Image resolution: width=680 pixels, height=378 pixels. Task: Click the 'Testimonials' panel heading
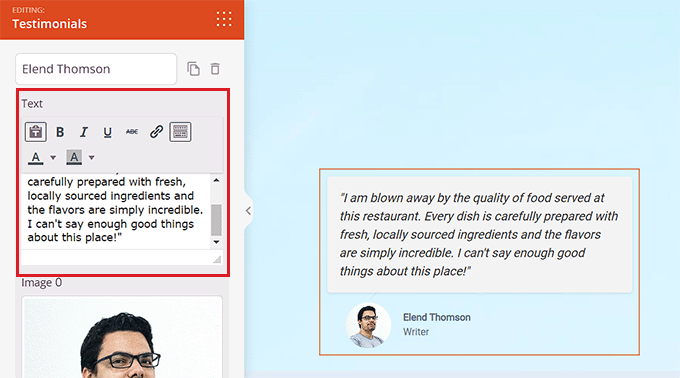coord(49,24)
